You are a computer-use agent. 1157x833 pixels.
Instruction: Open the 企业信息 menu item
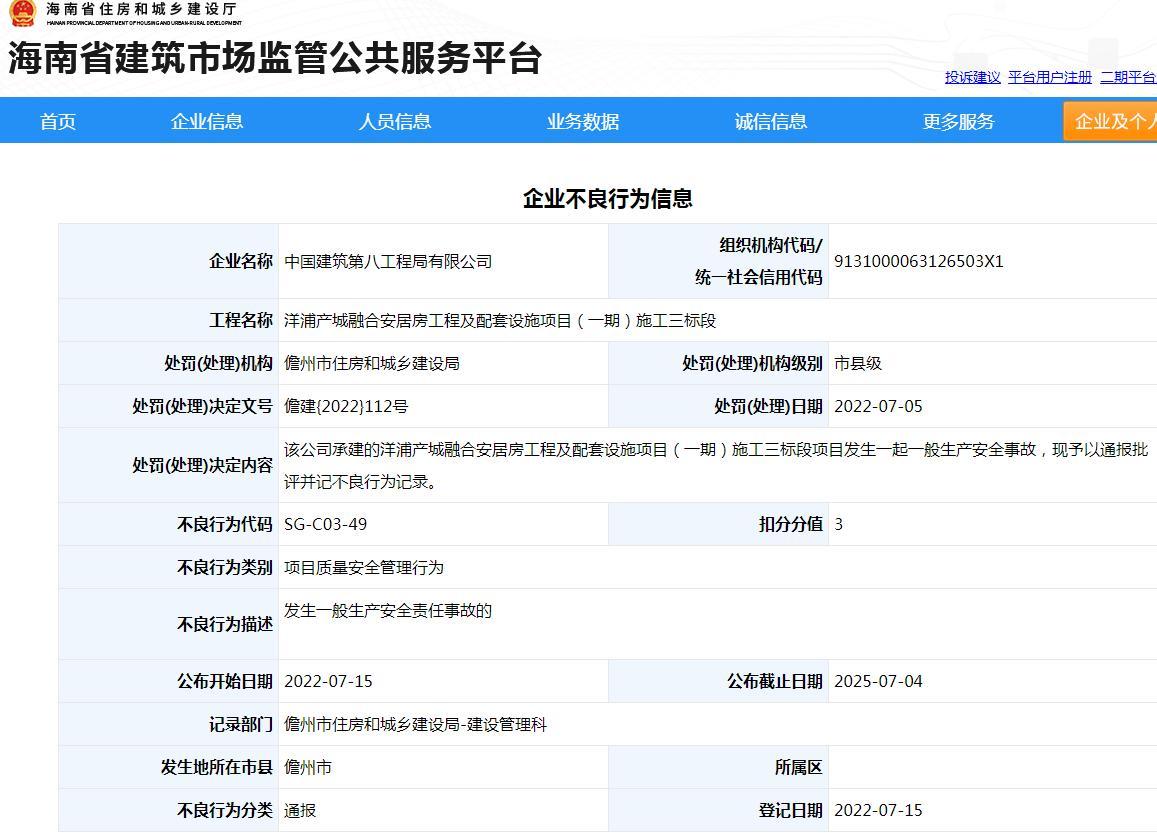[207, 122]
